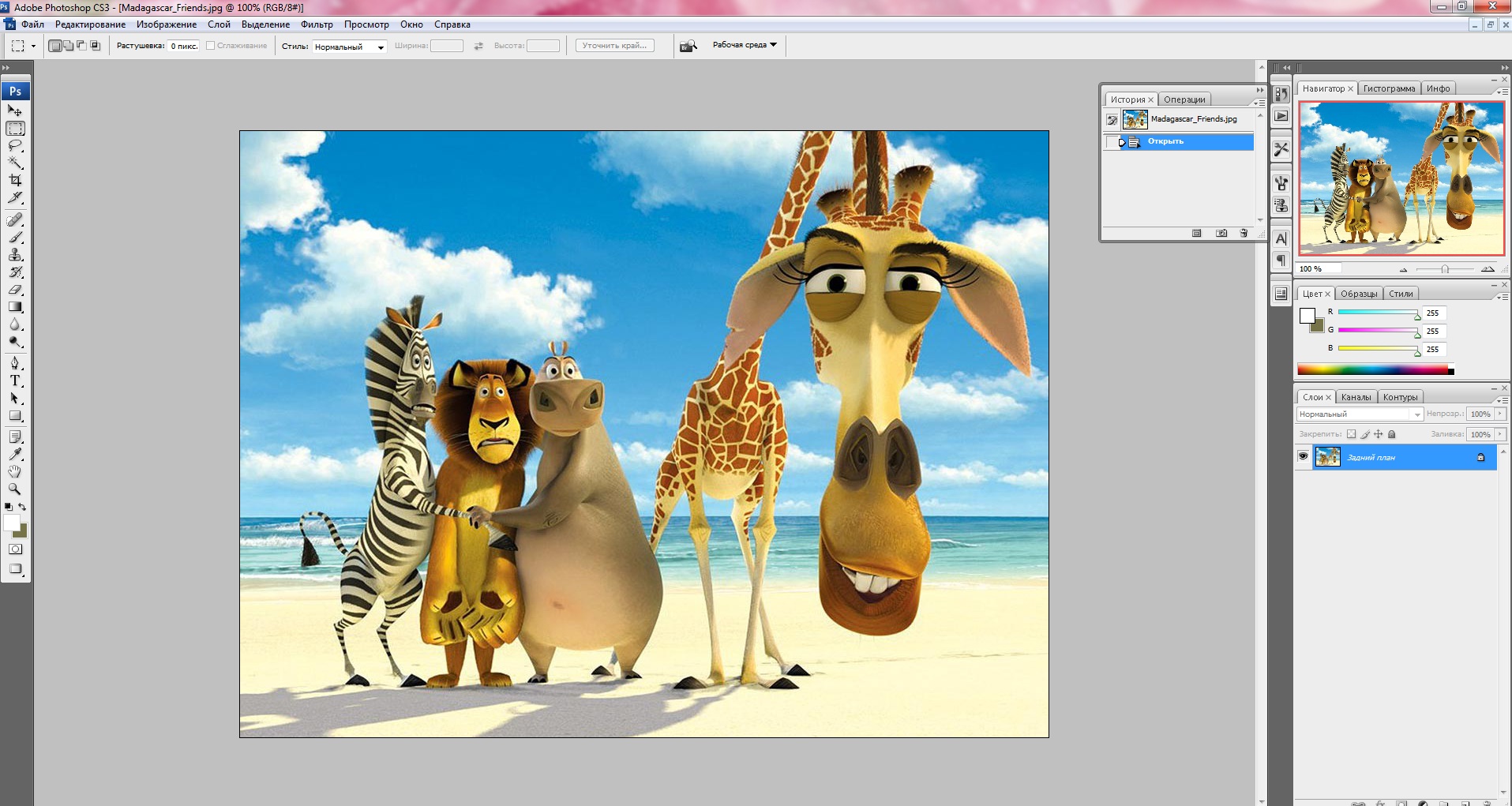Select the Move tool
The image size is (1512, 806).
pyautogui.click(x=15, y=111)
